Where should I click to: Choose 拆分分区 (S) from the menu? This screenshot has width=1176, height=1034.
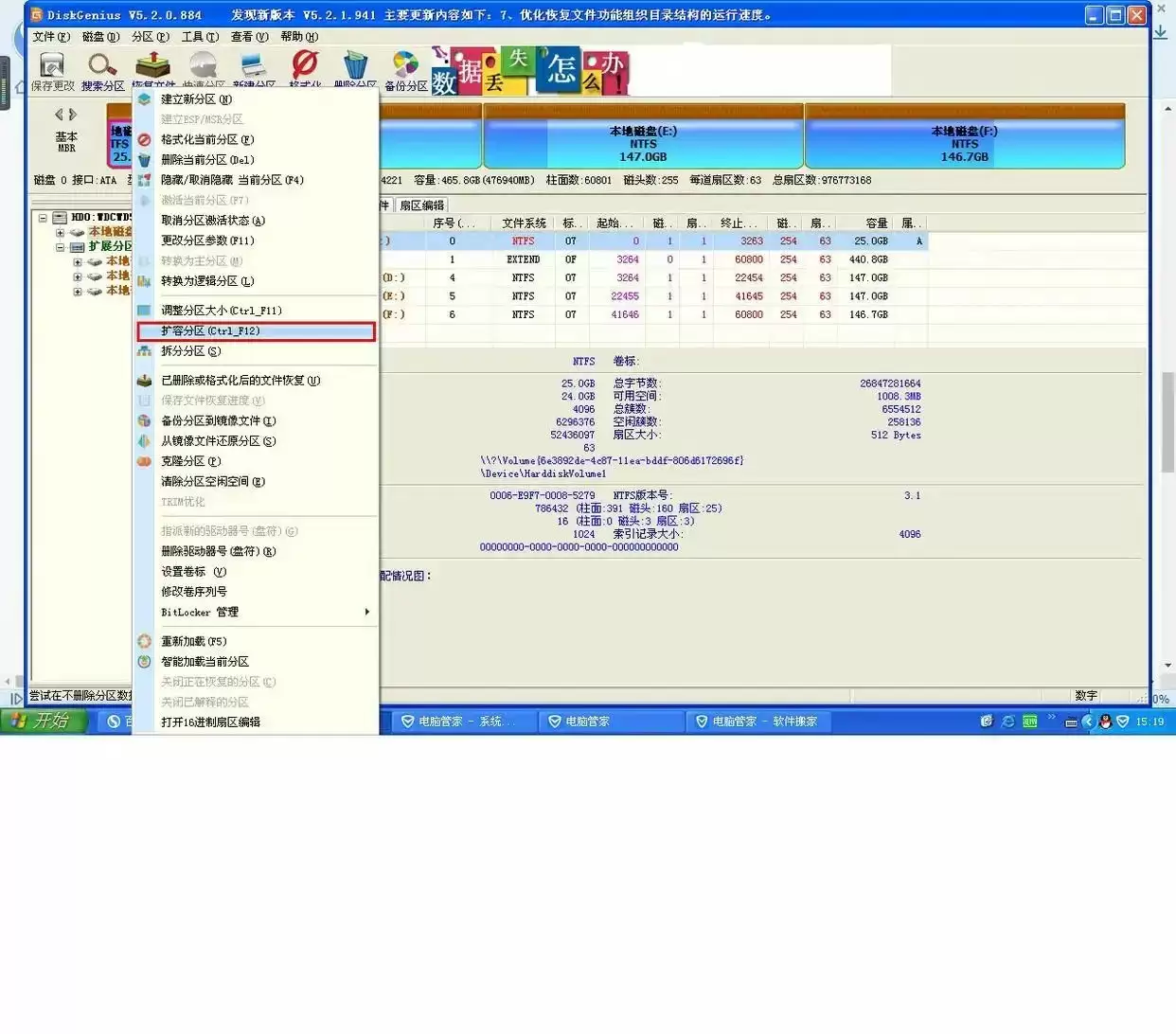[258, 351]
